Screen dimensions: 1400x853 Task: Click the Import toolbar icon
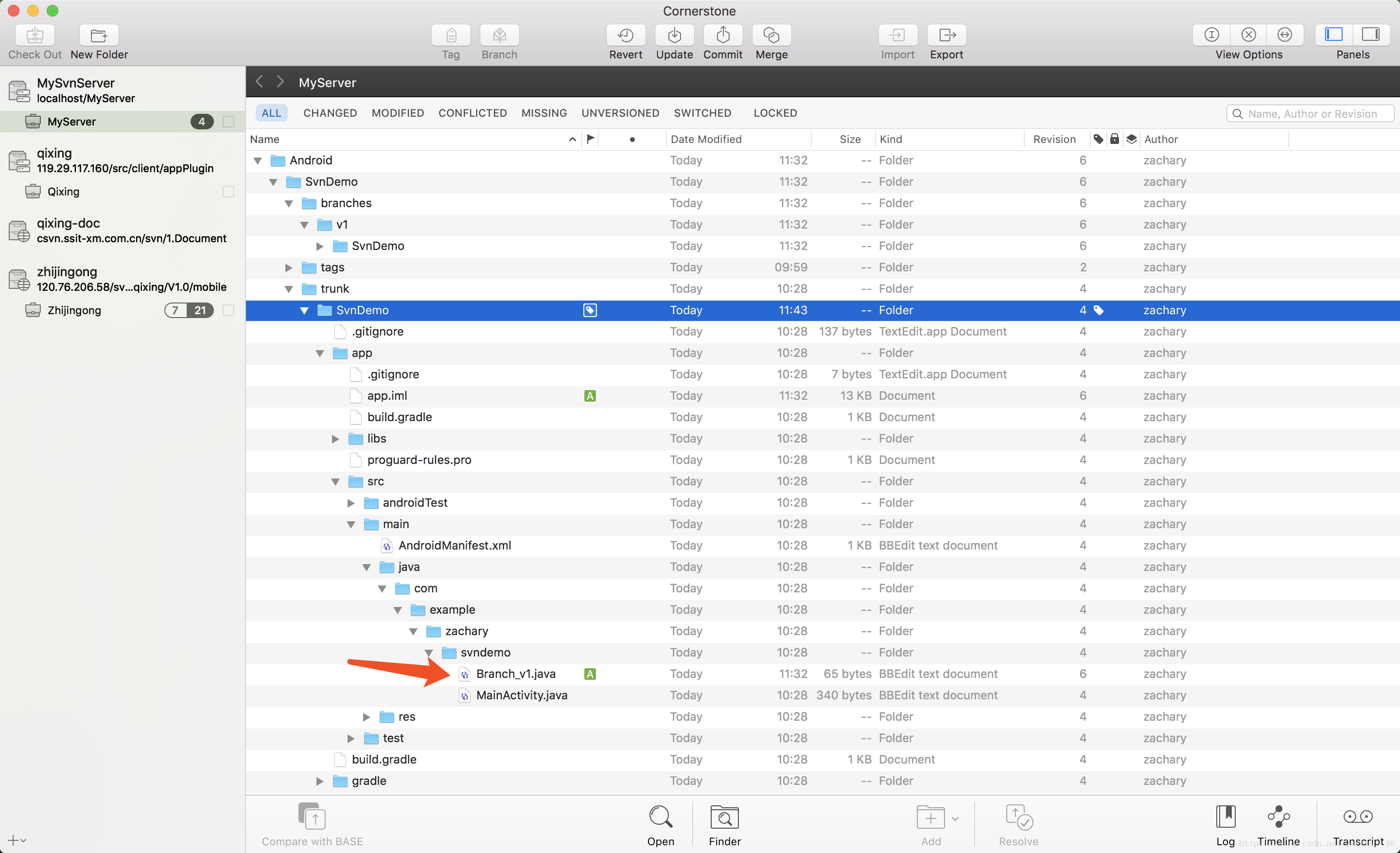point(898,35)
